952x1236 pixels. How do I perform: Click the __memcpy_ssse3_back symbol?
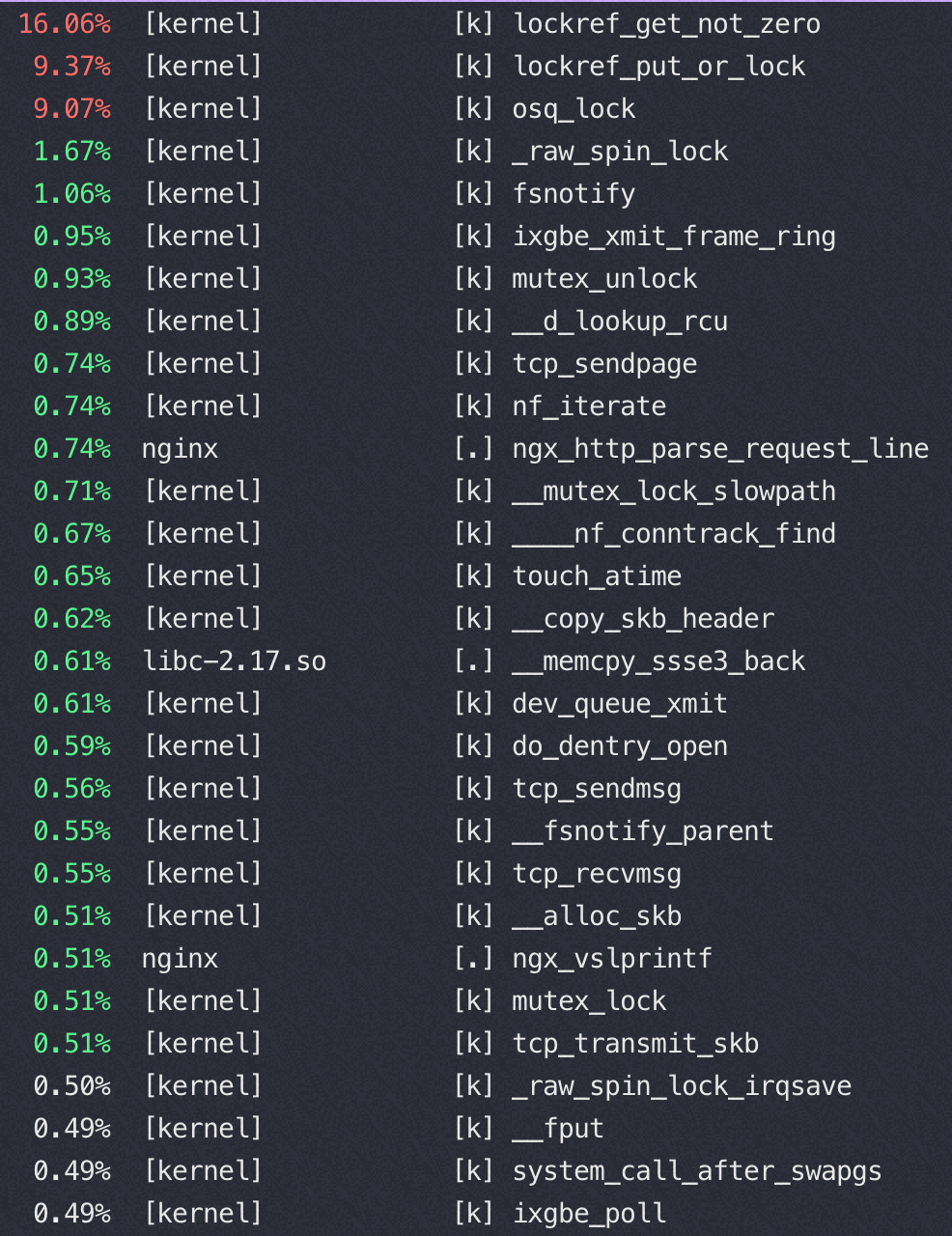pos(658,660)
